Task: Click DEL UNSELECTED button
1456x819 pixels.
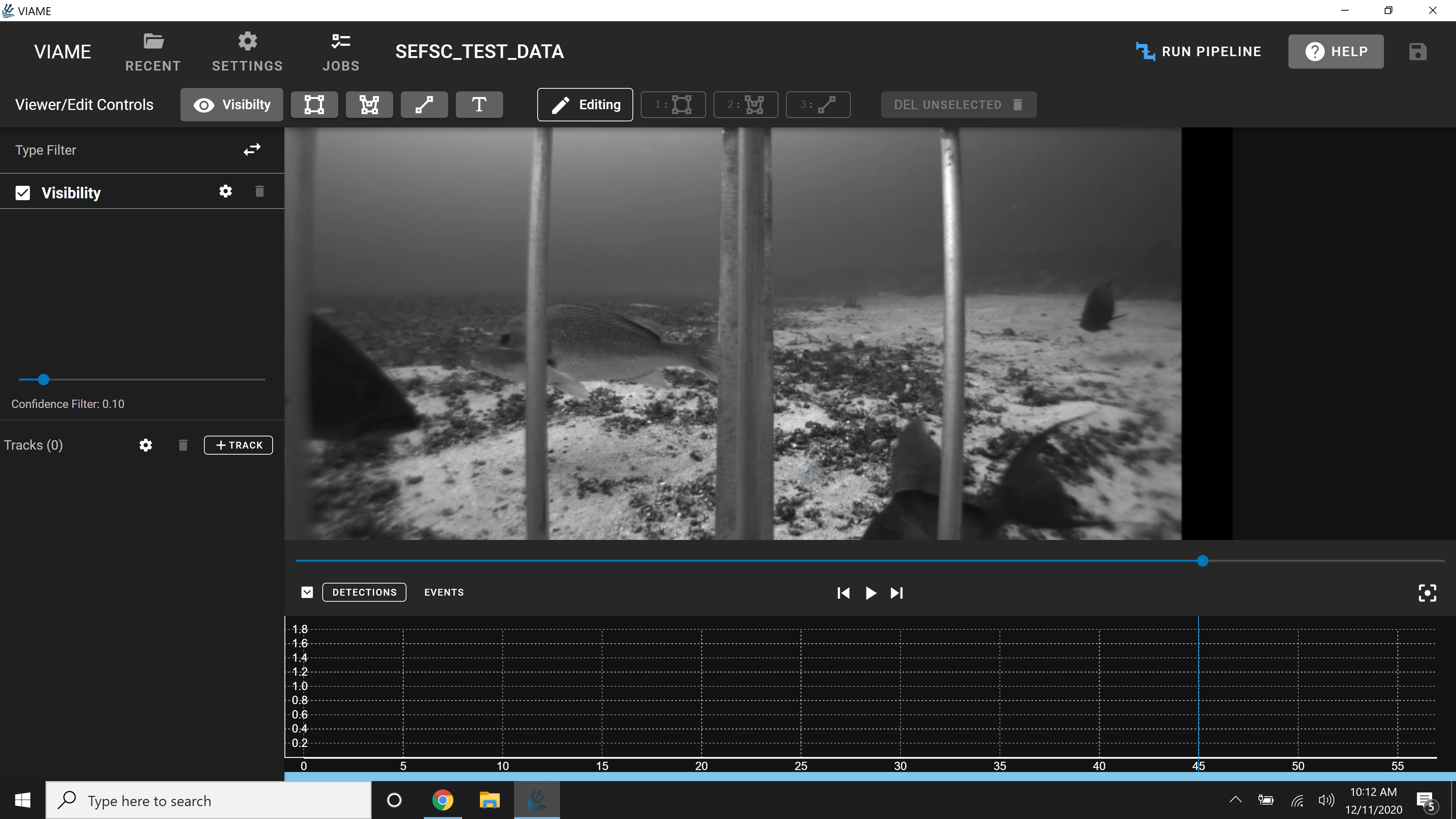Action: 959,105
